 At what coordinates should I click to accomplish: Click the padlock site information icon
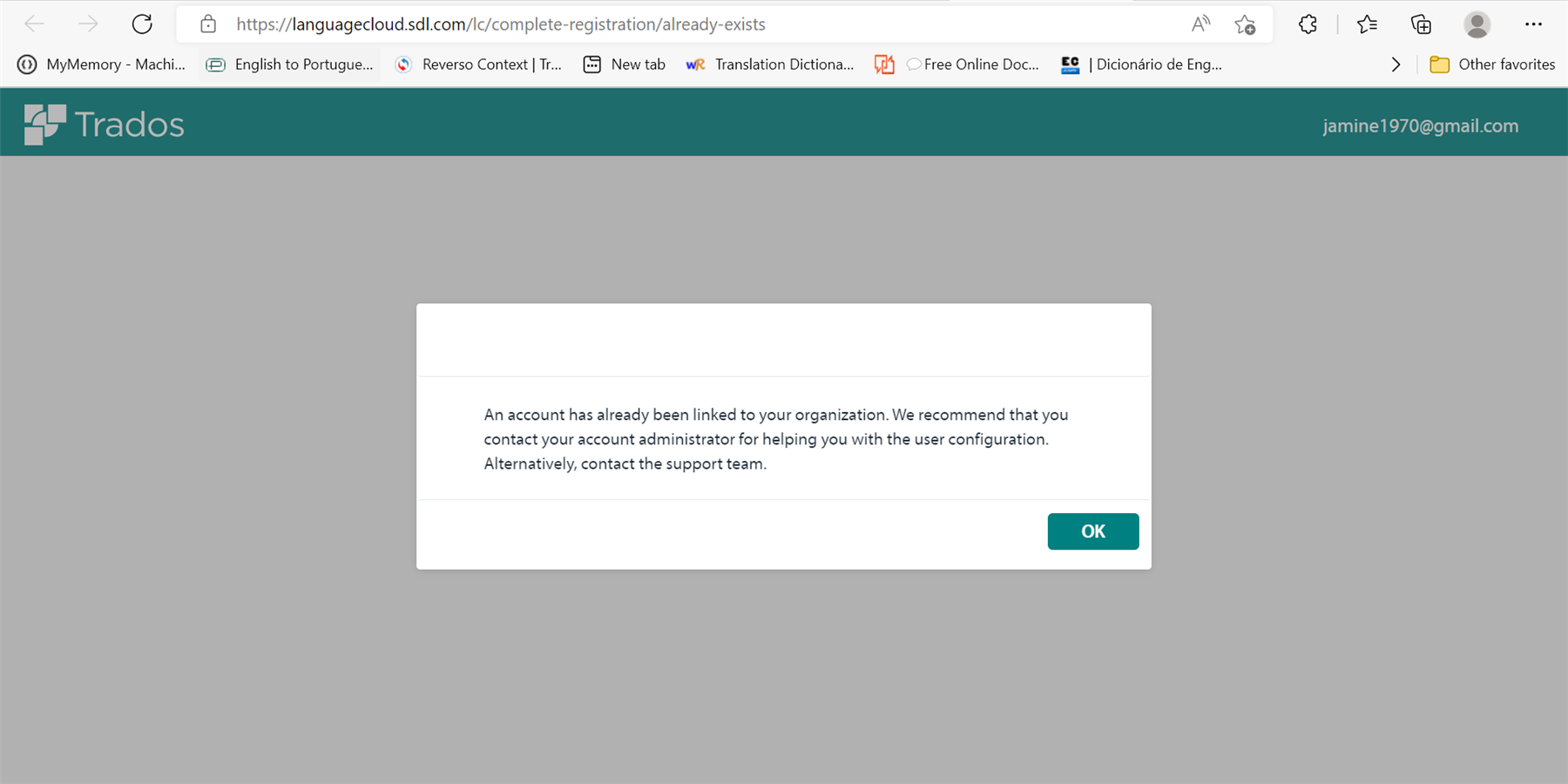point(207,24)
